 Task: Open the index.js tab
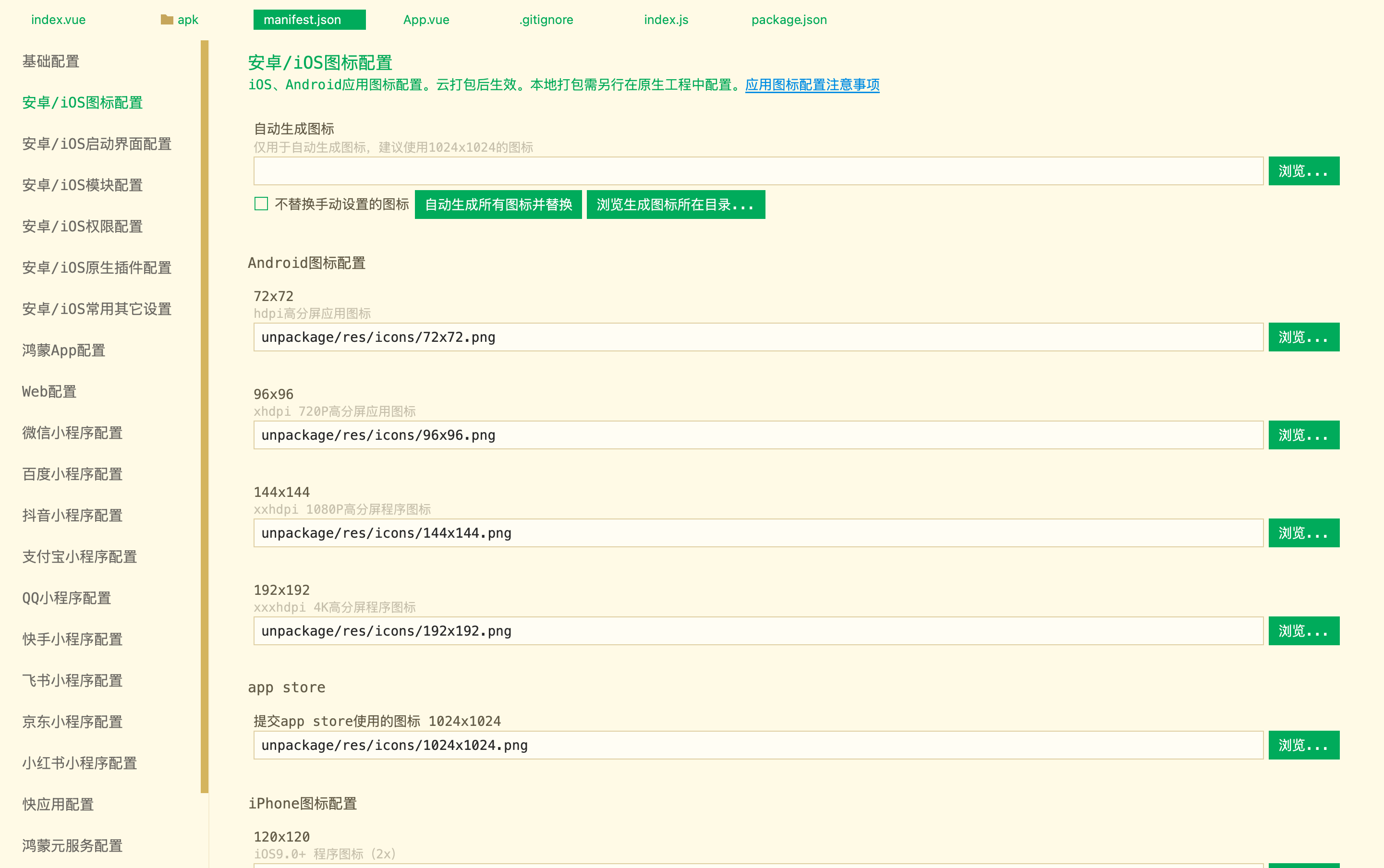tap(666, 20)
